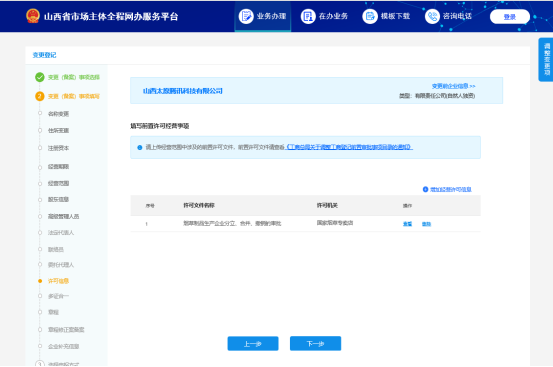Screen dimensions: 553x367
Task: Click the 操作 column header
Action: click(x=407, y=206)
